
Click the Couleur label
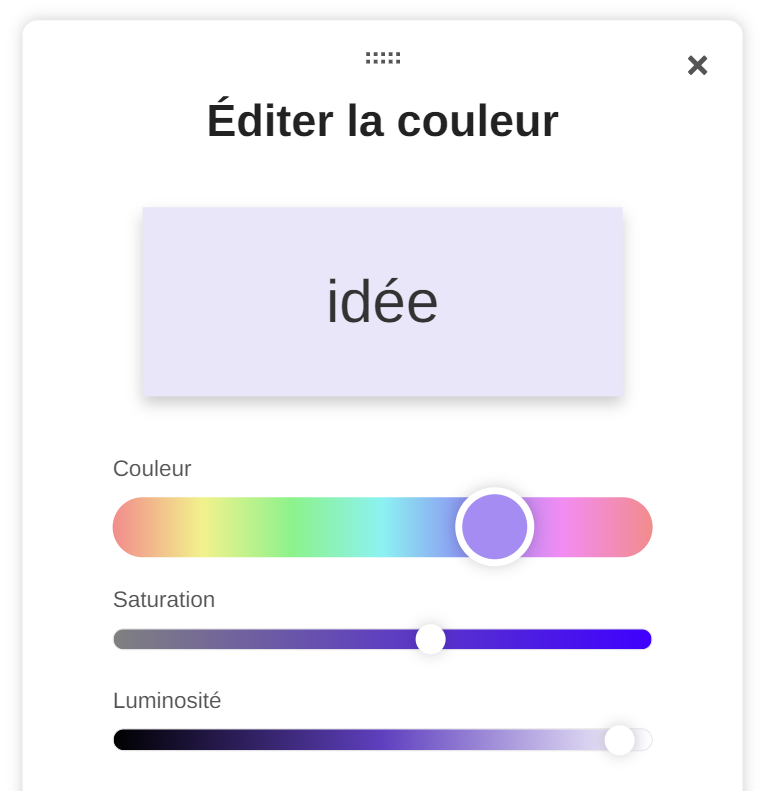(x=152, y=468)
